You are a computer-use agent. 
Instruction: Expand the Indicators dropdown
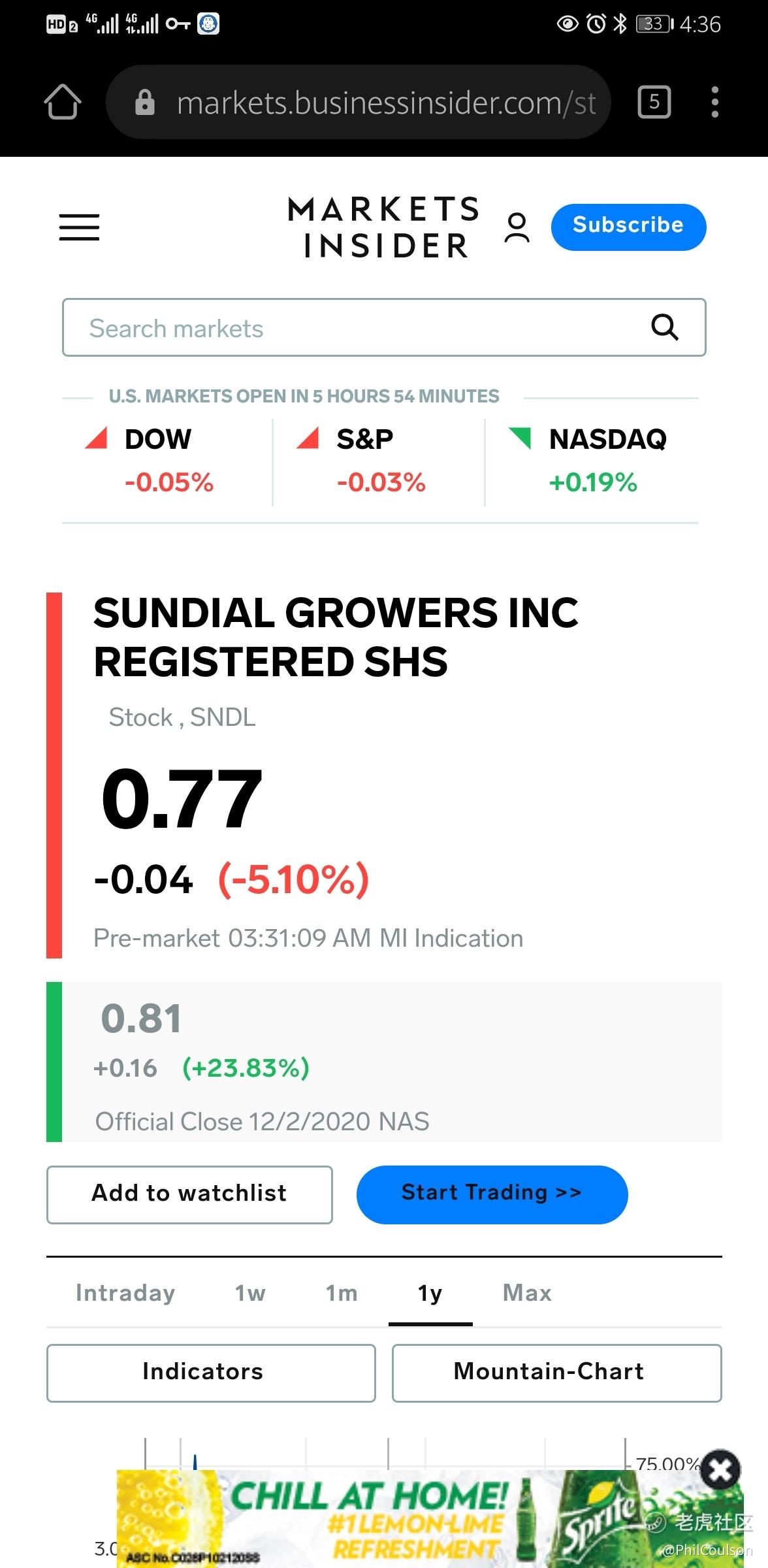(x=211, y=1373)
